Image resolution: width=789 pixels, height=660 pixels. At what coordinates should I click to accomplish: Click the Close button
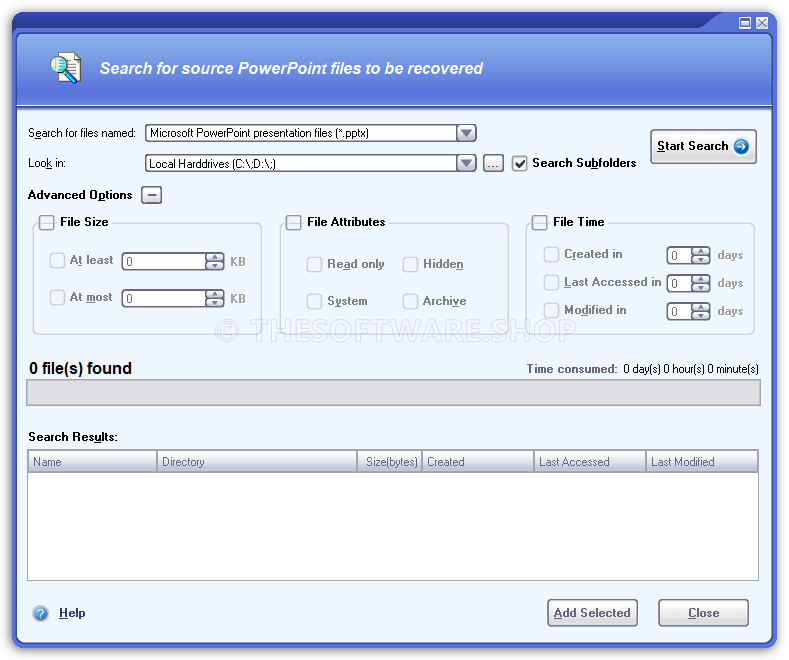[x=703, y=613]
